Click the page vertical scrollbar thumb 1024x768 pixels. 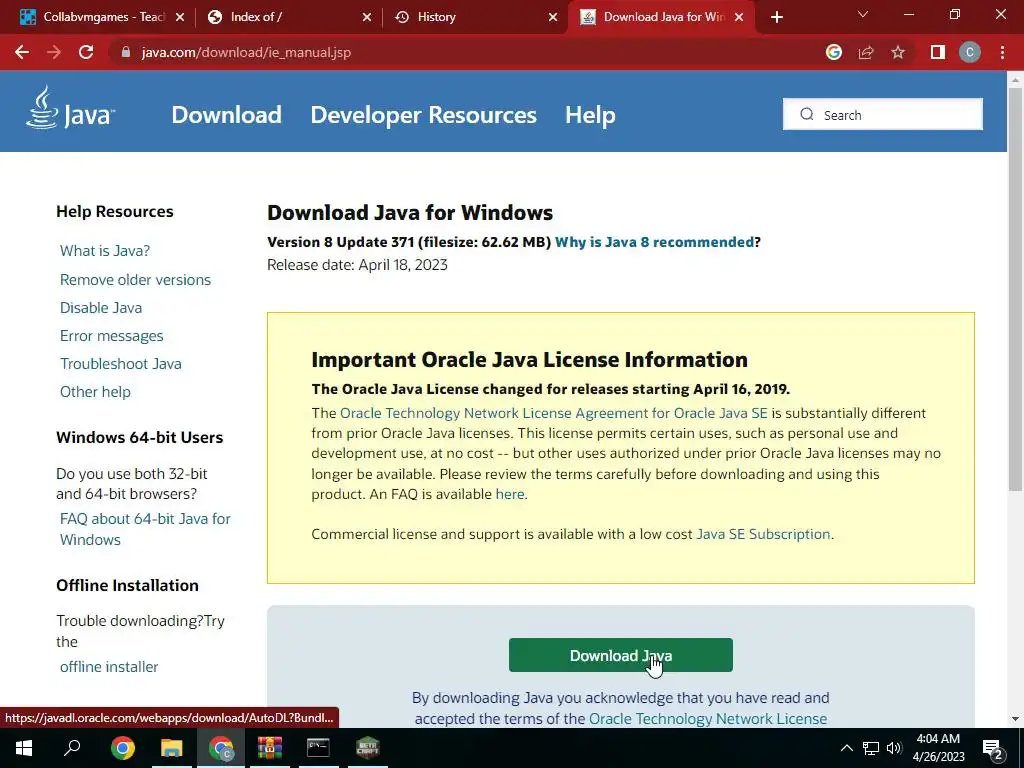1015,287
